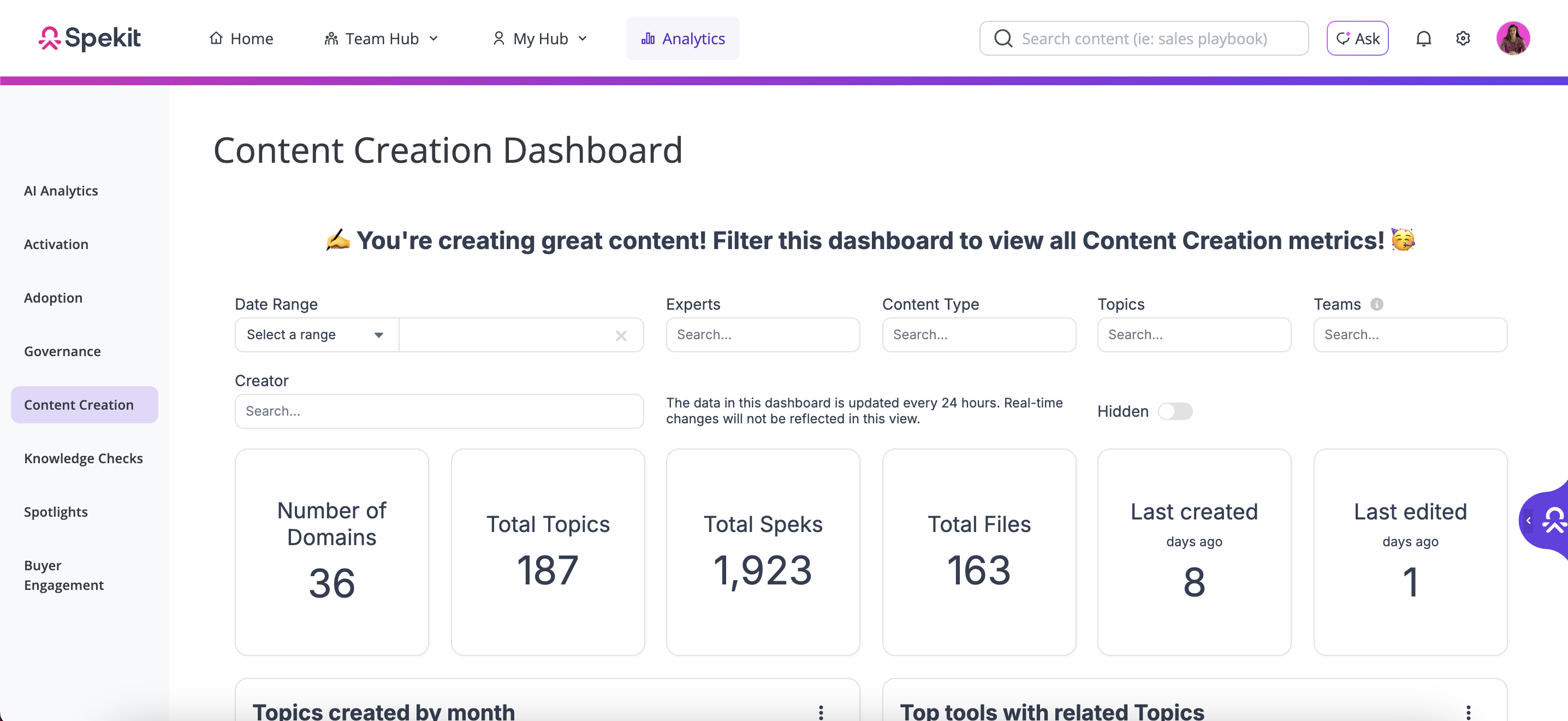Click the Teams search field
Viewport: 1568px width, 721px height.
pyautogui.click(x=1410, y=335)
